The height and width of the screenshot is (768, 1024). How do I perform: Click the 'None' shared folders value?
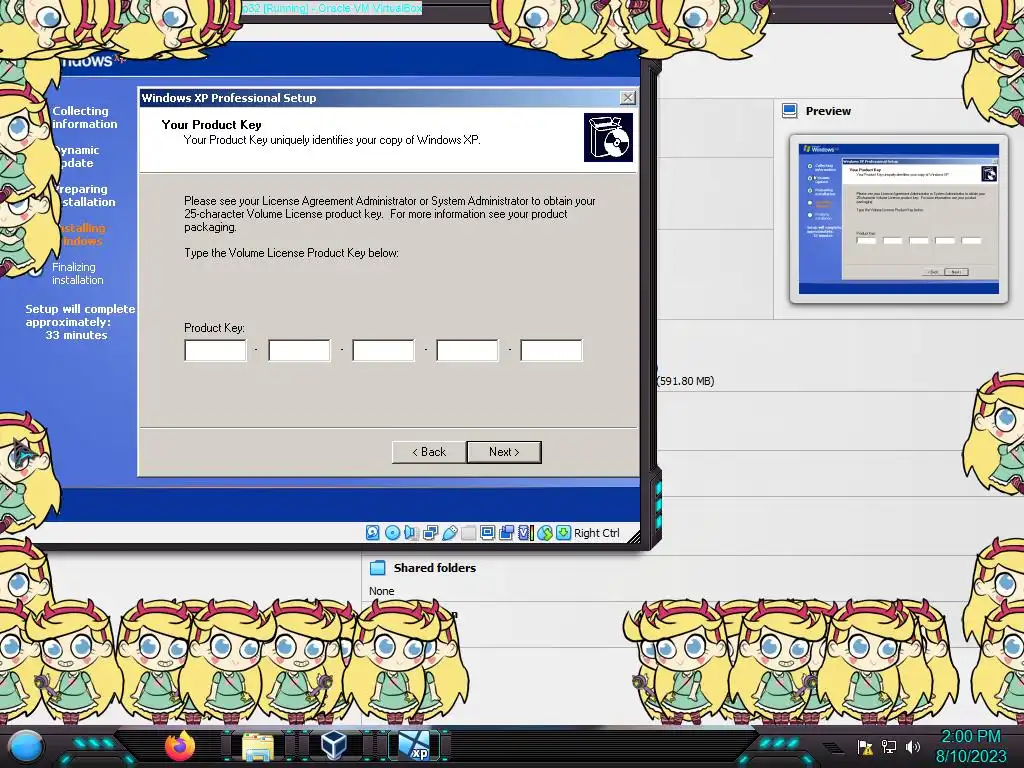(381, 591)
